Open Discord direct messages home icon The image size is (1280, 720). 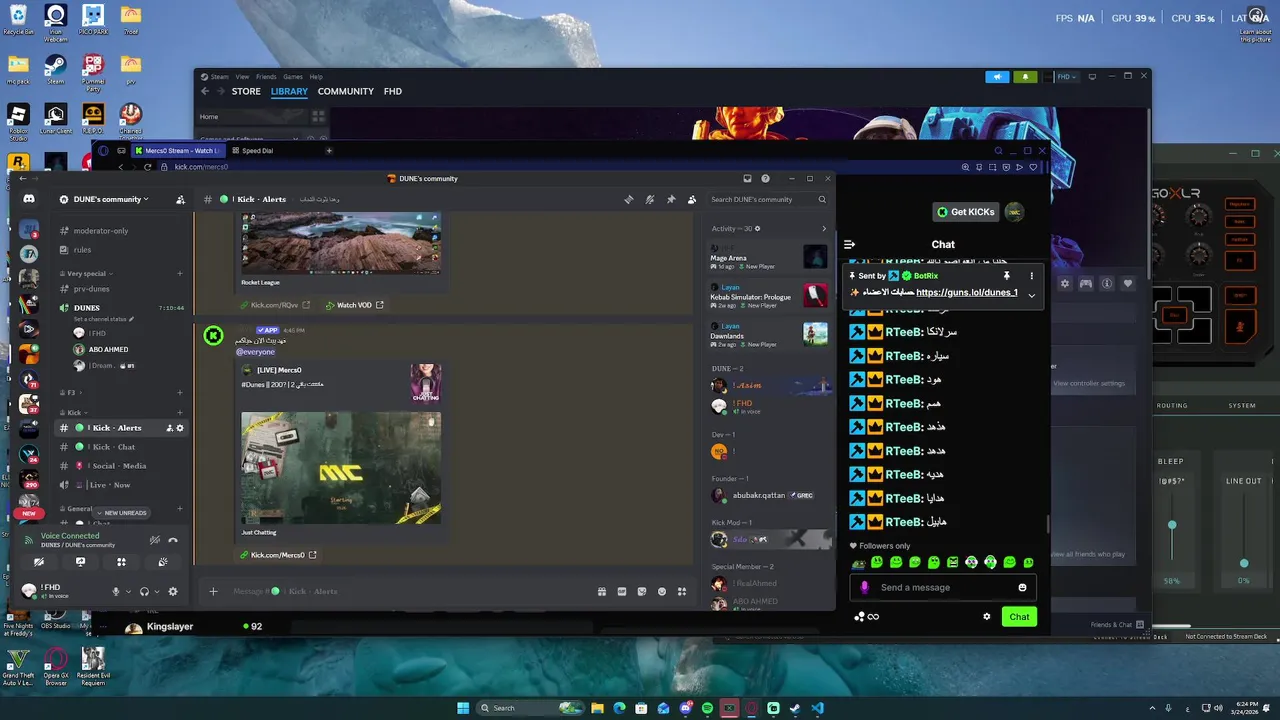[29, 199]
